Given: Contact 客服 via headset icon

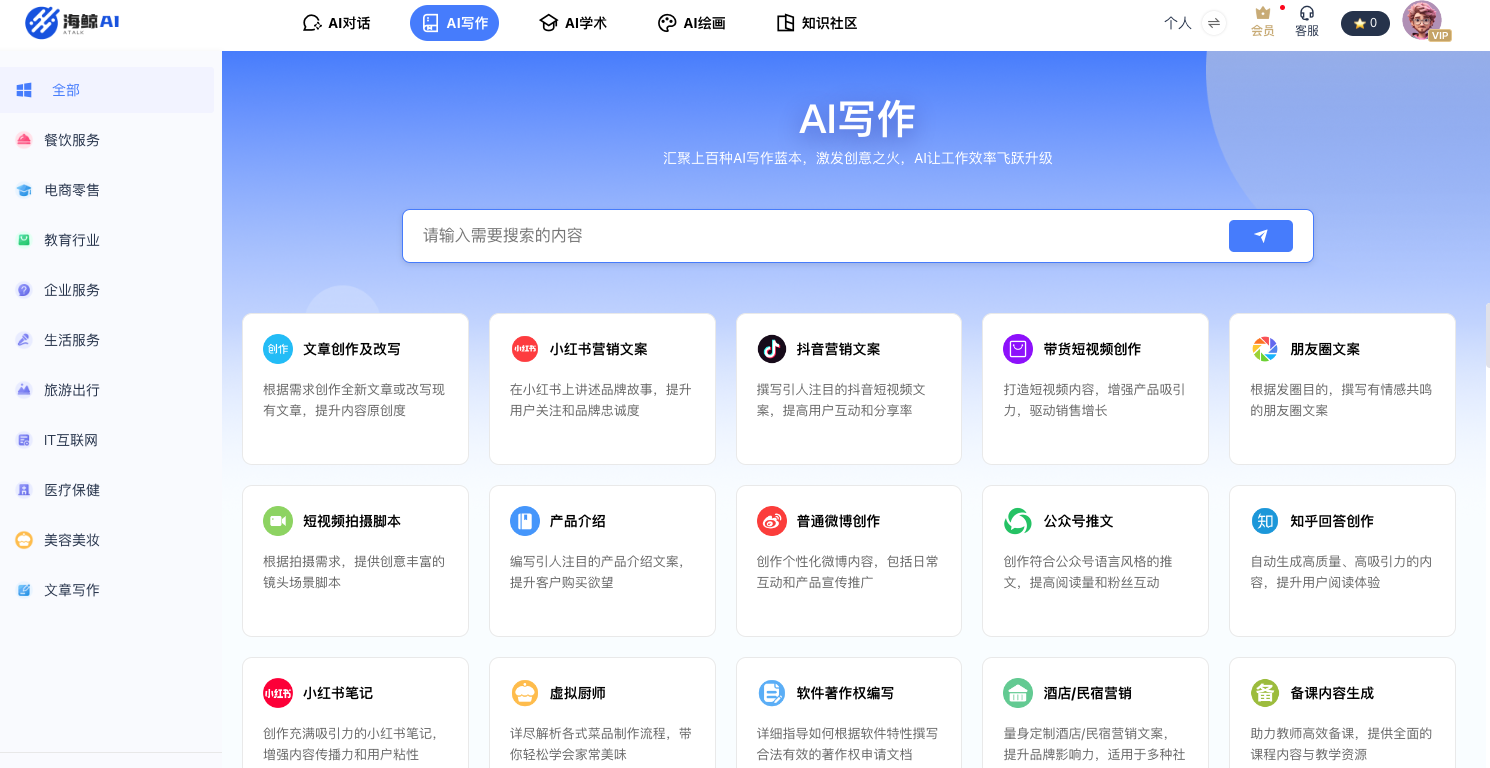Looking at the screenshot, I should coord(1307,22).
